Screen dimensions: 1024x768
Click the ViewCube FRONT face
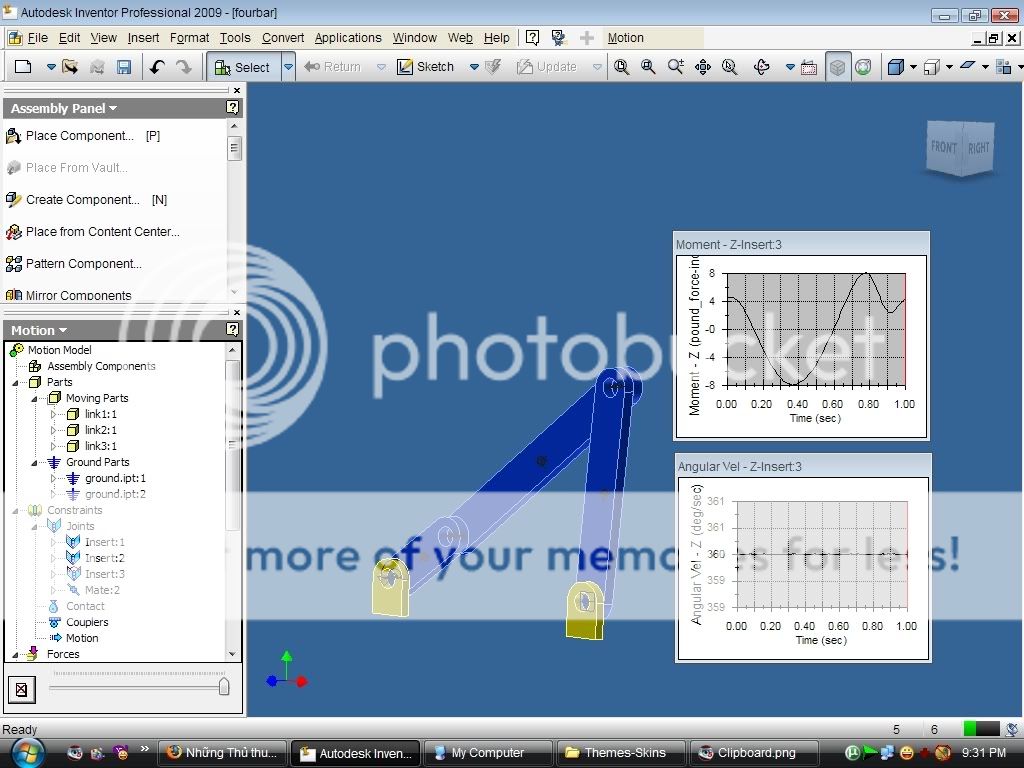click(944, 148)
